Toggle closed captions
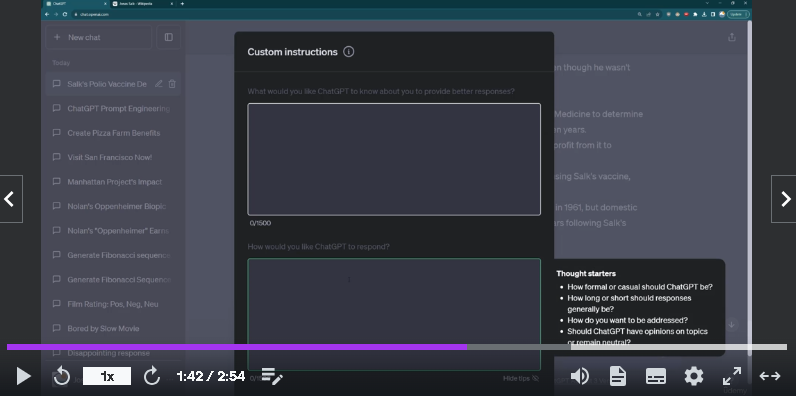Viewport: 796px width, 396px height. pos(656,376)
